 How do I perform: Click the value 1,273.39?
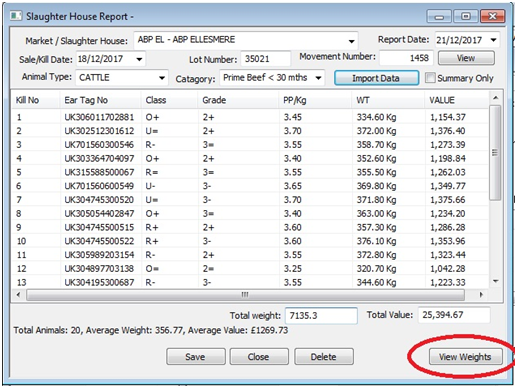coord(448,145)
